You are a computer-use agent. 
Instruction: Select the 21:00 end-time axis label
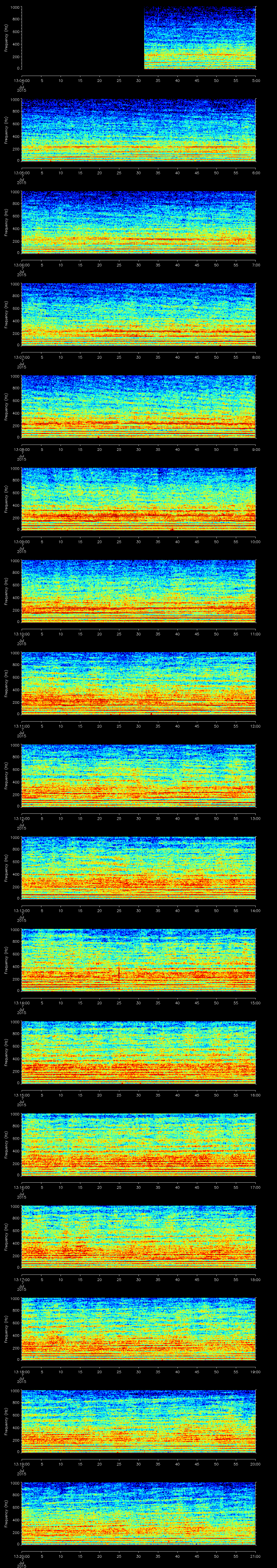click(x=255, y=1556)
